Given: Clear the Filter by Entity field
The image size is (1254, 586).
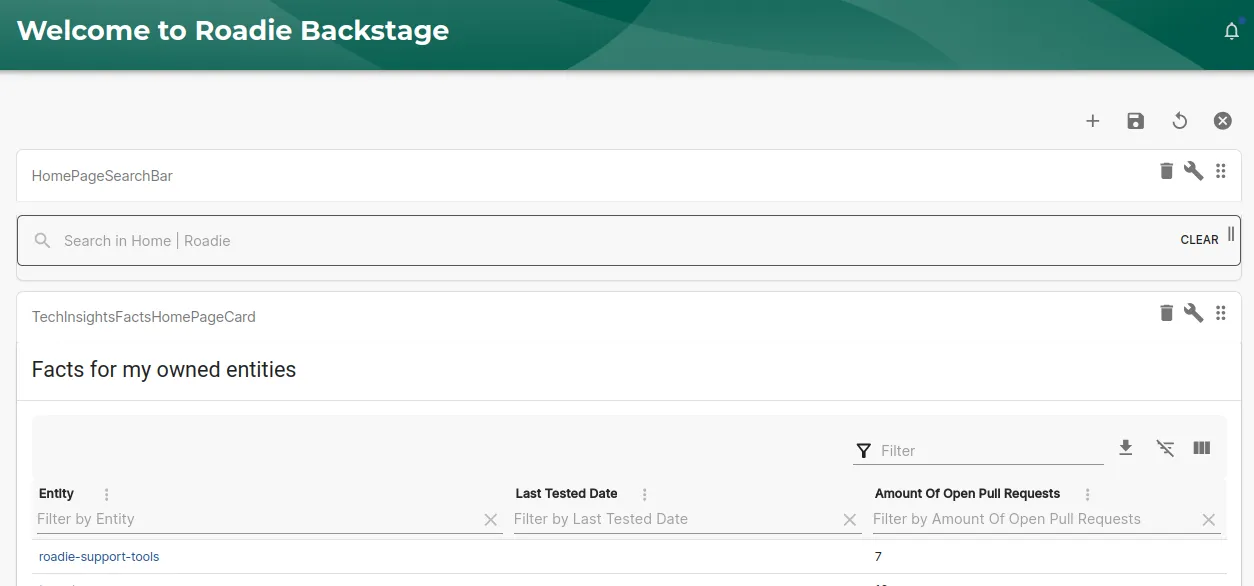Looking at the screenshot, I should pos(491,519).
